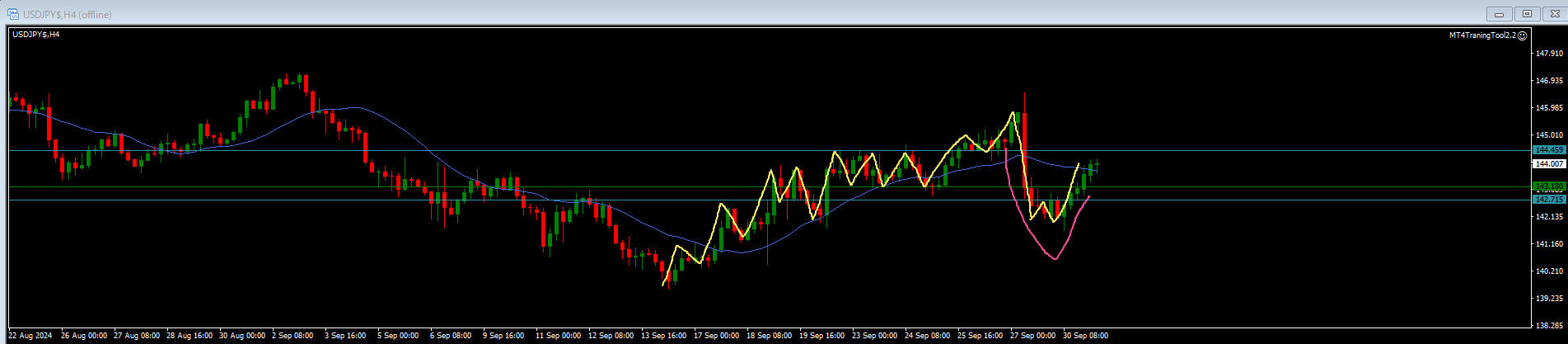Click the USDJPY$,H4 symbol label in chart
The height and width of the screenshot is (344, 1568).
click(35, 34)
